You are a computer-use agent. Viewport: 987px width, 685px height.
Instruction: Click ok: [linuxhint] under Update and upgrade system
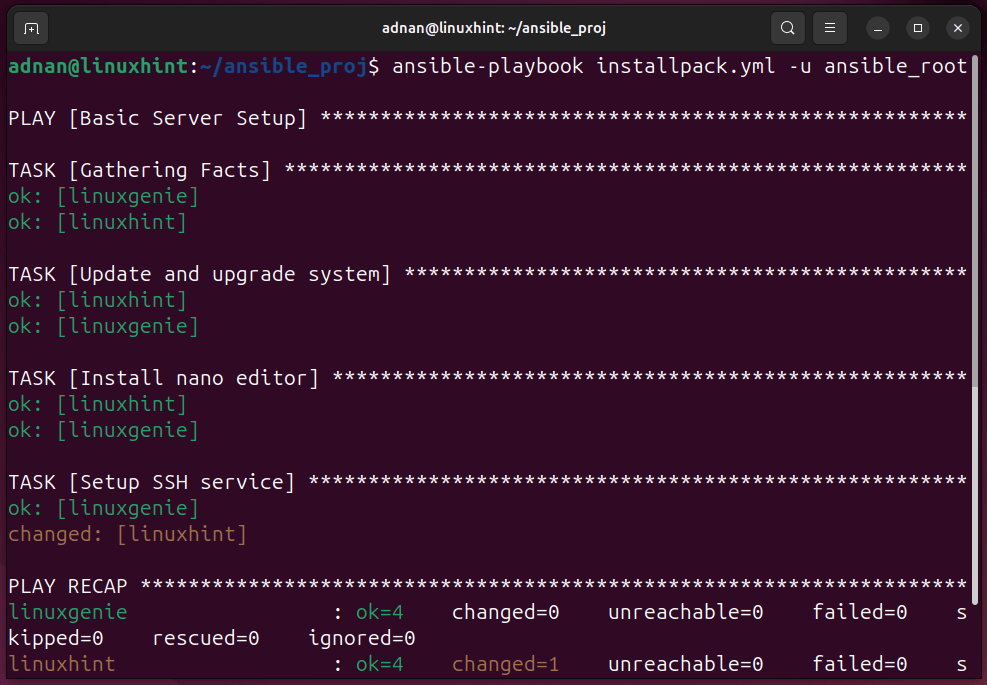98,300
